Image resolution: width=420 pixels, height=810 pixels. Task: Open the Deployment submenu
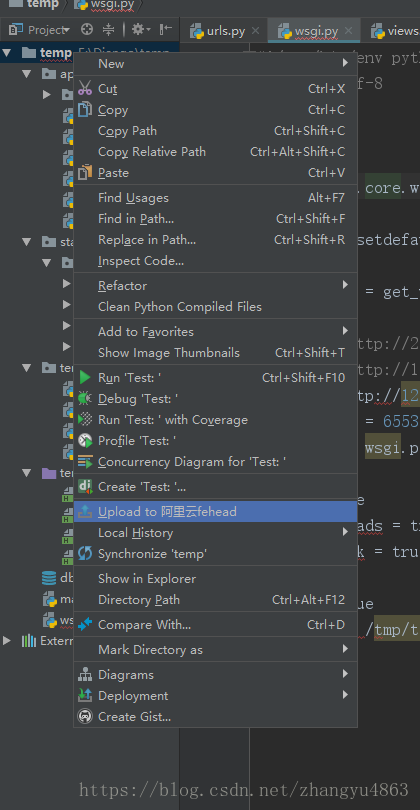point(216,696)
